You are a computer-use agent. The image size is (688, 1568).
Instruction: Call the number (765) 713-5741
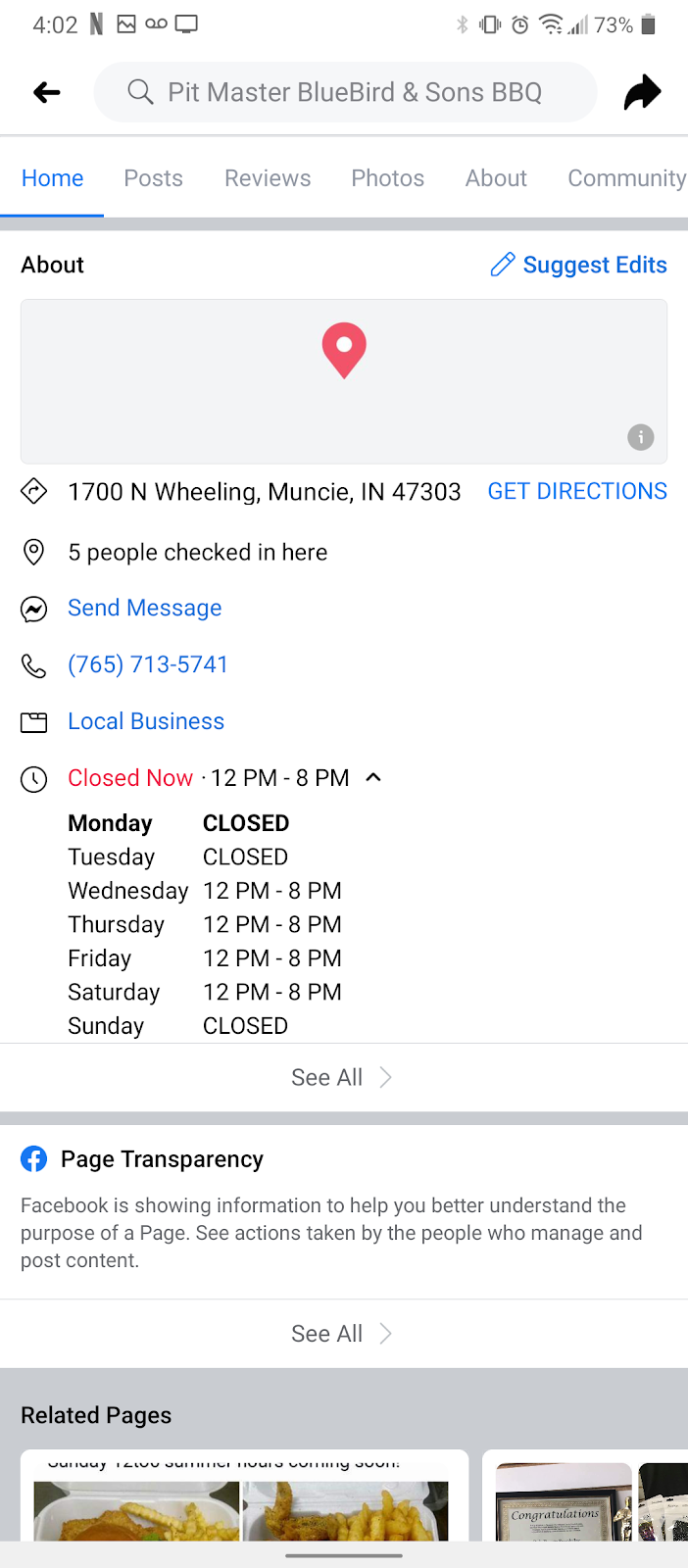148,664
